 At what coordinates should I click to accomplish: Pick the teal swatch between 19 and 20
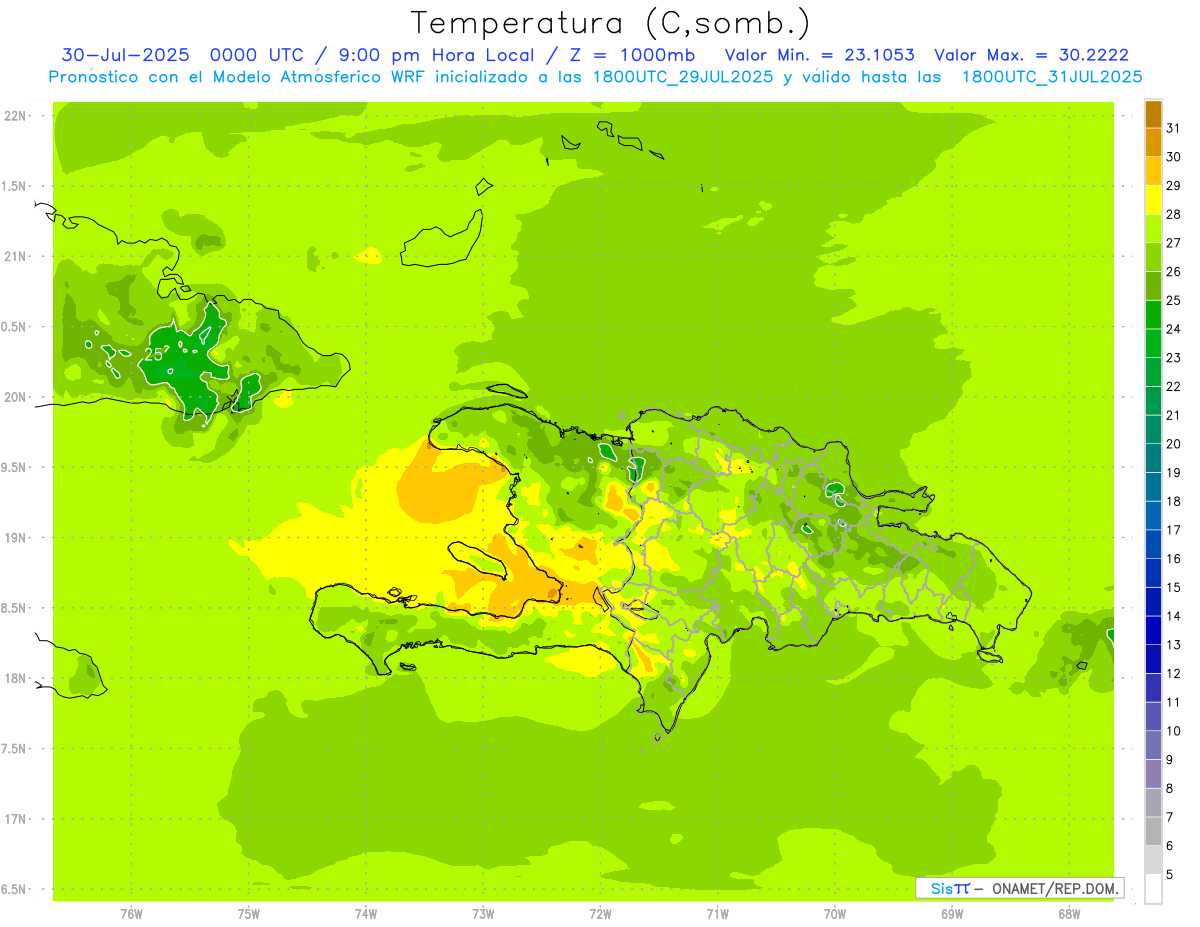click(x=1153, y=458)
